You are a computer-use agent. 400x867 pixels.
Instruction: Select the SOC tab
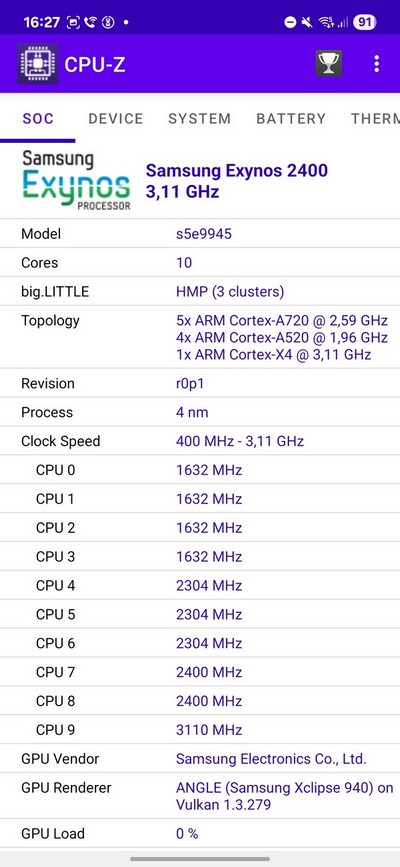(x=38, y=118)
